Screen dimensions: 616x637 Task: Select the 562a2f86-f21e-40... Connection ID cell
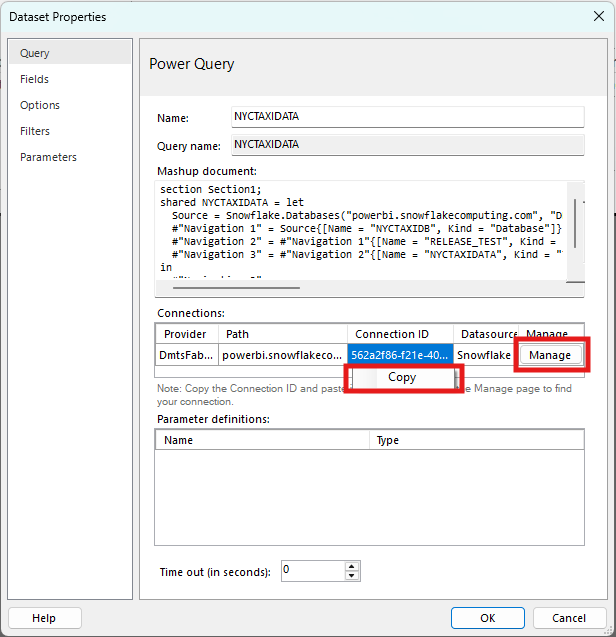coord(400,355)
